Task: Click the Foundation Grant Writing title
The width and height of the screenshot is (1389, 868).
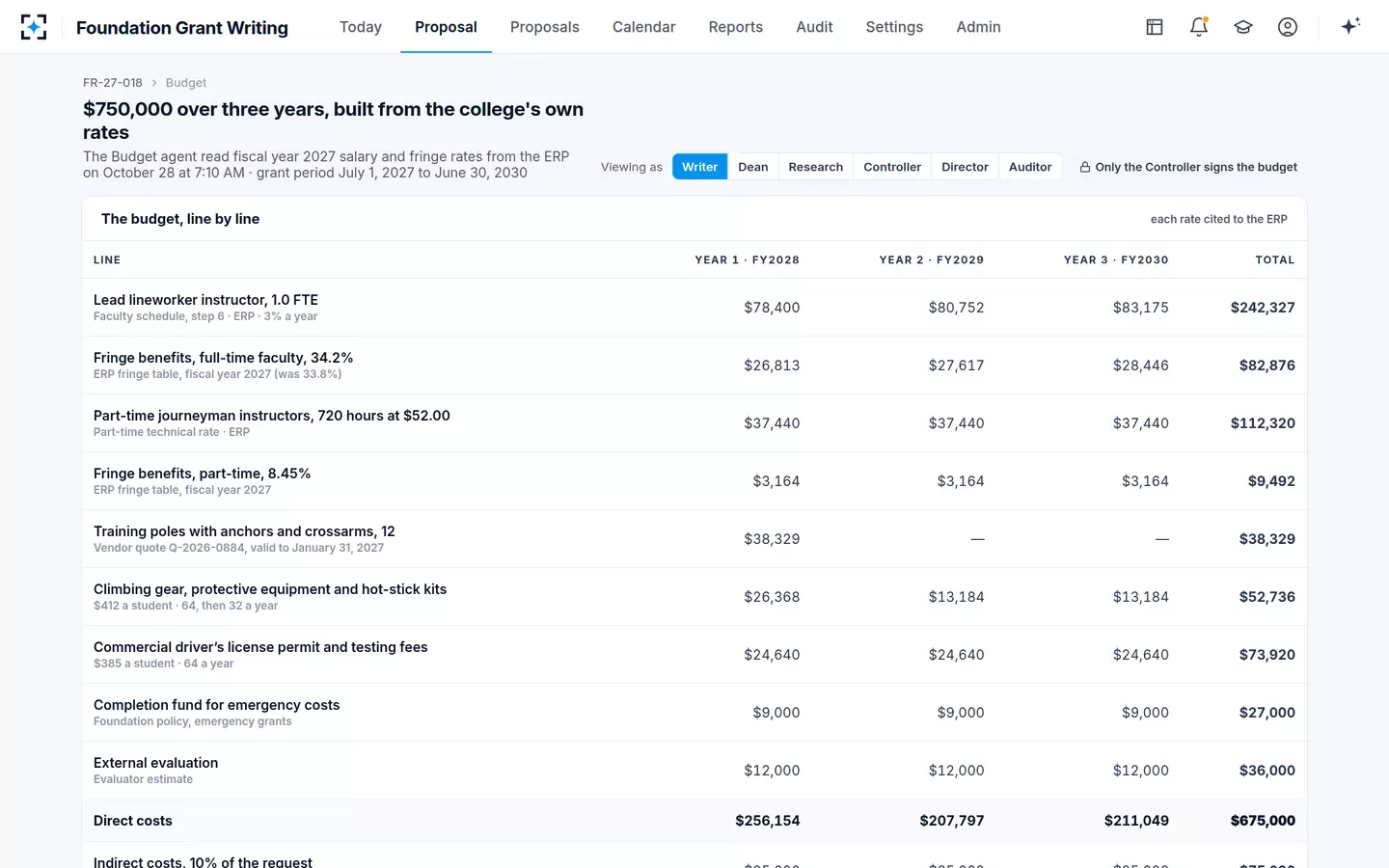Action: (182, 28)
